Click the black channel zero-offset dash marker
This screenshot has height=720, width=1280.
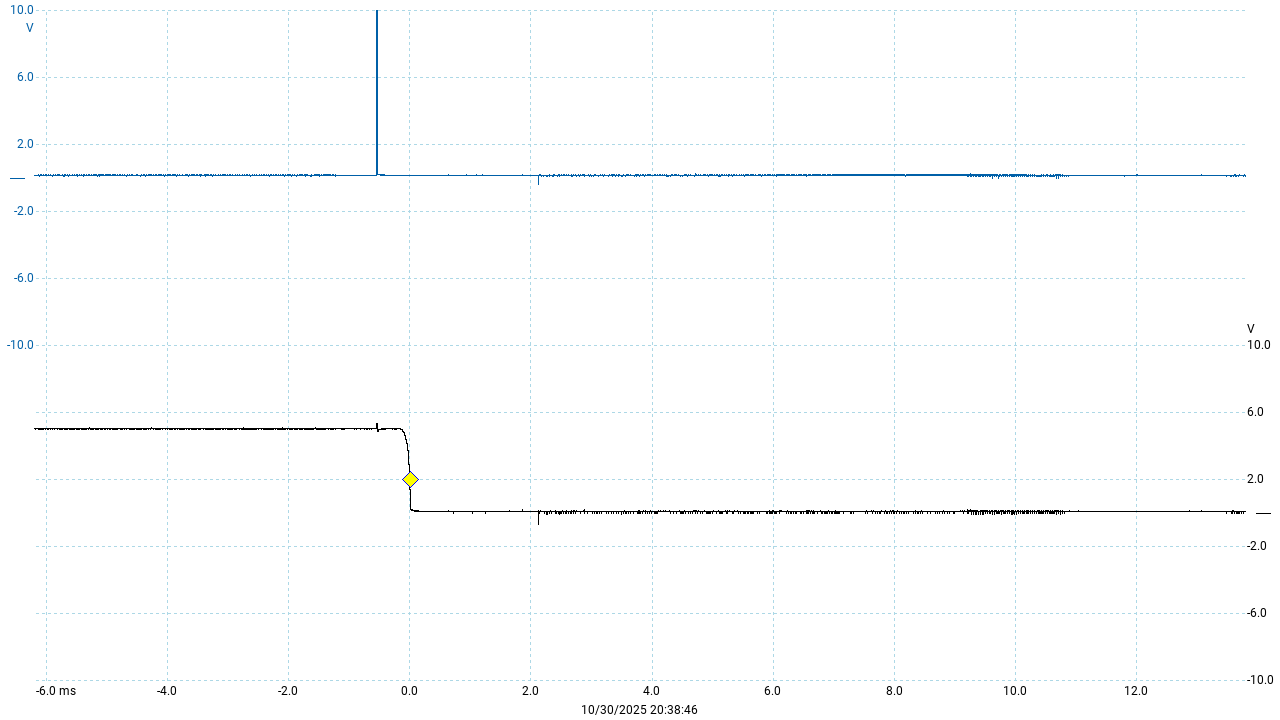1262,513
